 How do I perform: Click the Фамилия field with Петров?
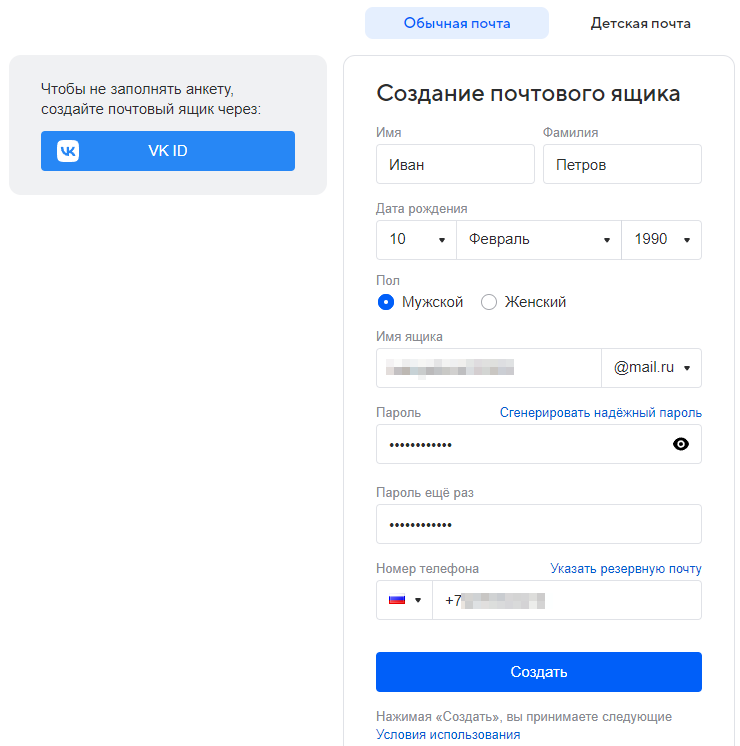coord(622,165)
